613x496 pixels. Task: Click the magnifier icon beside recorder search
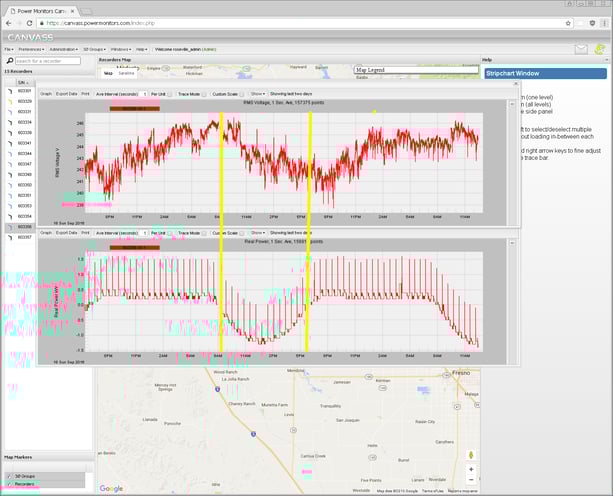(x=10, y=61)
